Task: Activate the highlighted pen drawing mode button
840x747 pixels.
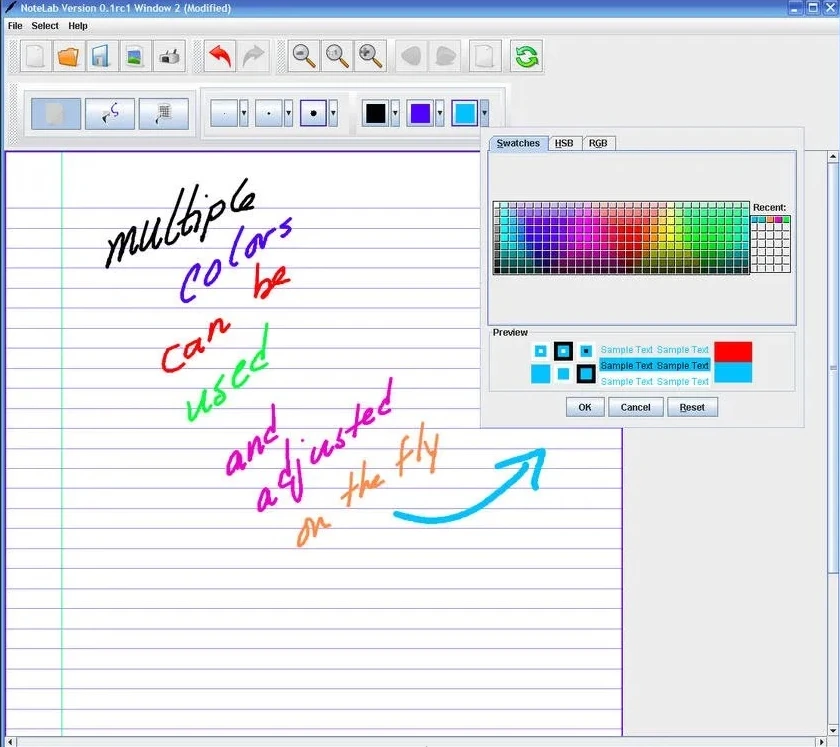Action: [x=56, y=114]
